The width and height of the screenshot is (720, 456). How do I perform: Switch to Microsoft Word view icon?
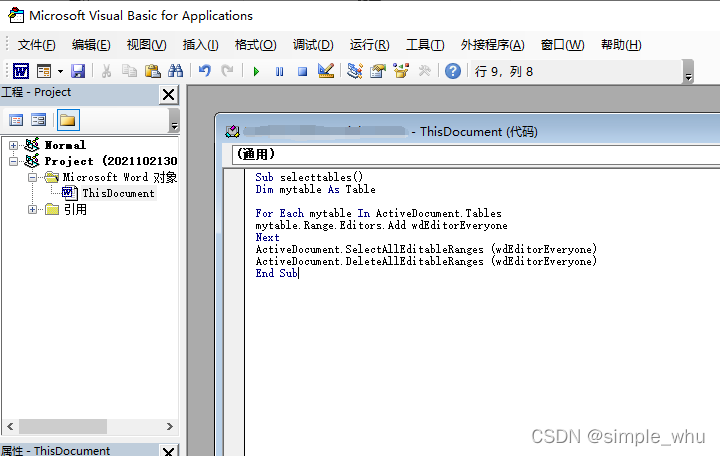pos(21,71)
